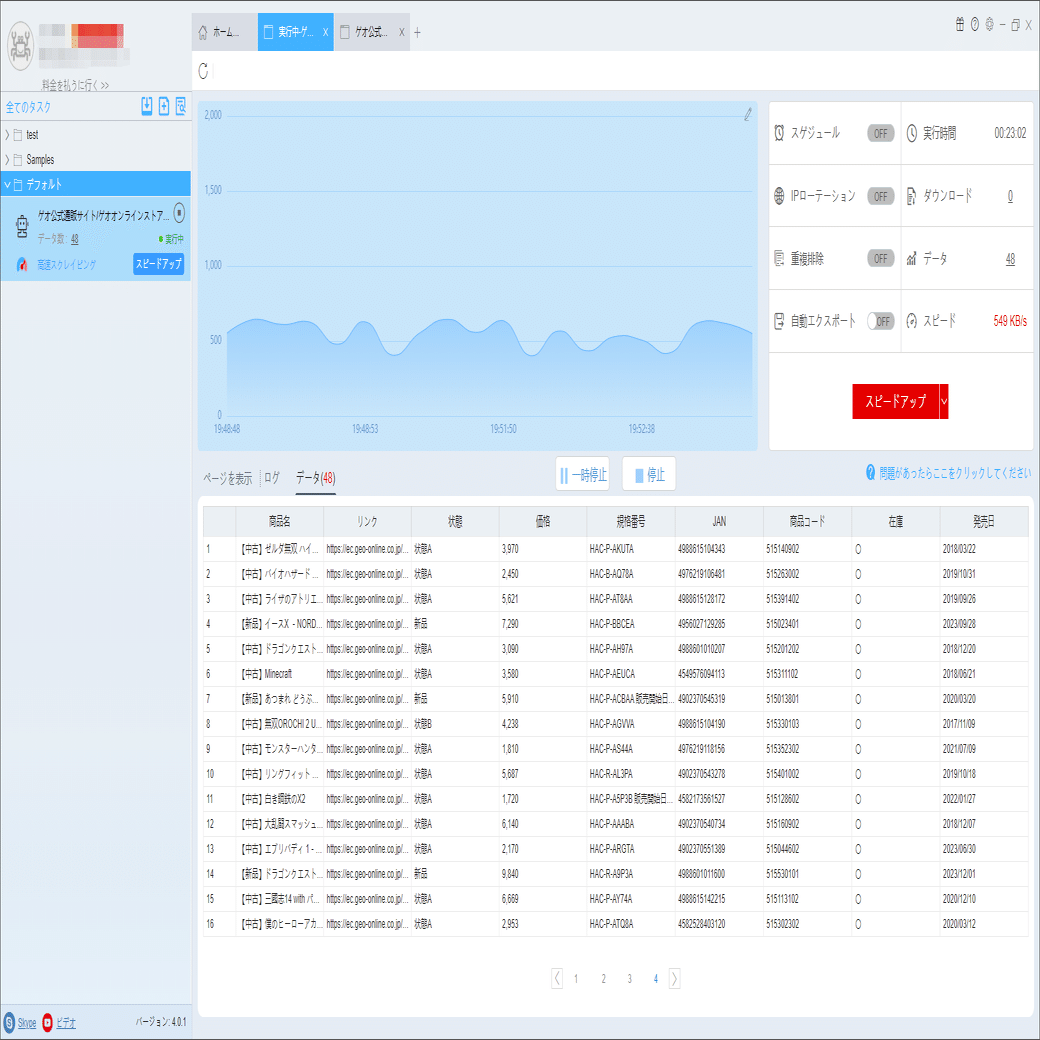Viewport: 1040px width, 1040px height.
Task: Click the 停止 stop button
Action: (649, 474)
